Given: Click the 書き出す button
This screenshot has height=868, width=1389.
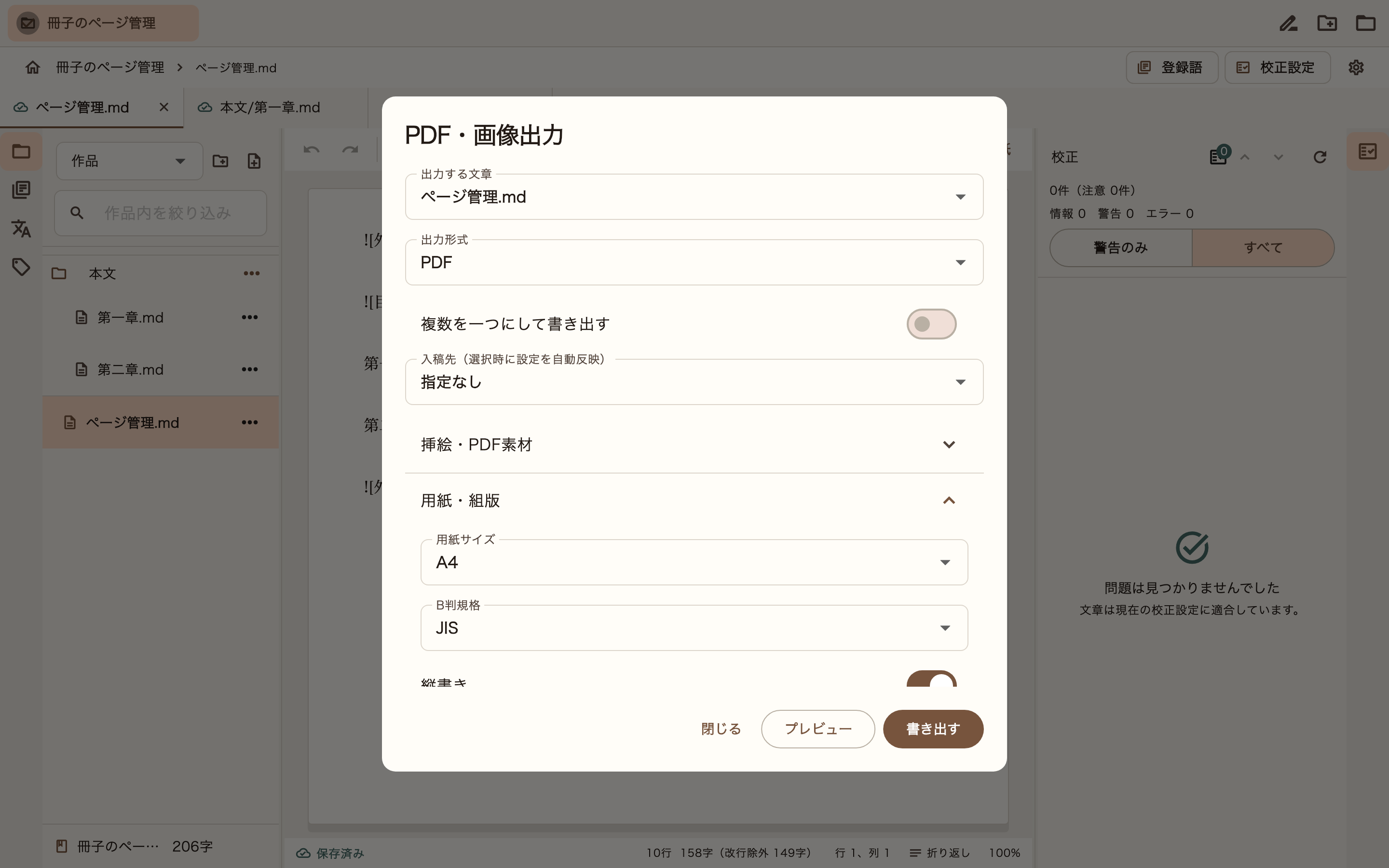Looking at the screenshot, I should click(933, 729).
